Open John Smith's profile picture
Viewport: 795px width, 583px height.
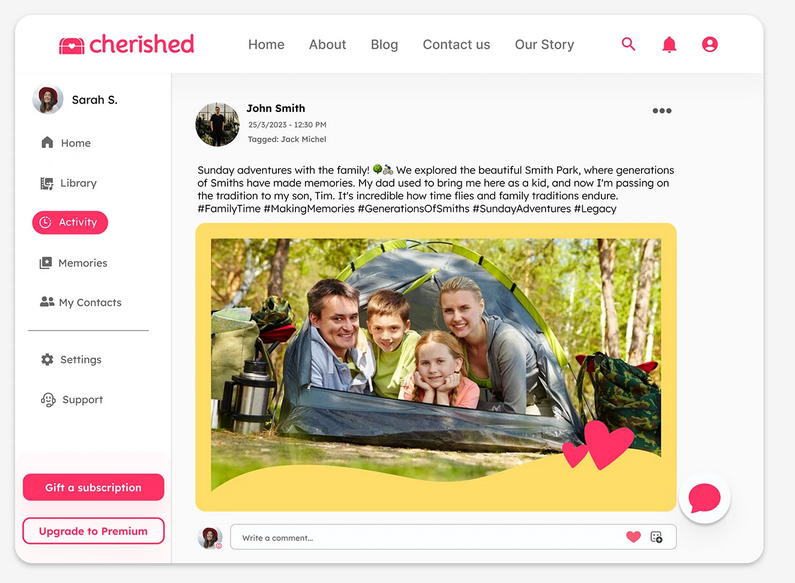[x=218, y=124]
